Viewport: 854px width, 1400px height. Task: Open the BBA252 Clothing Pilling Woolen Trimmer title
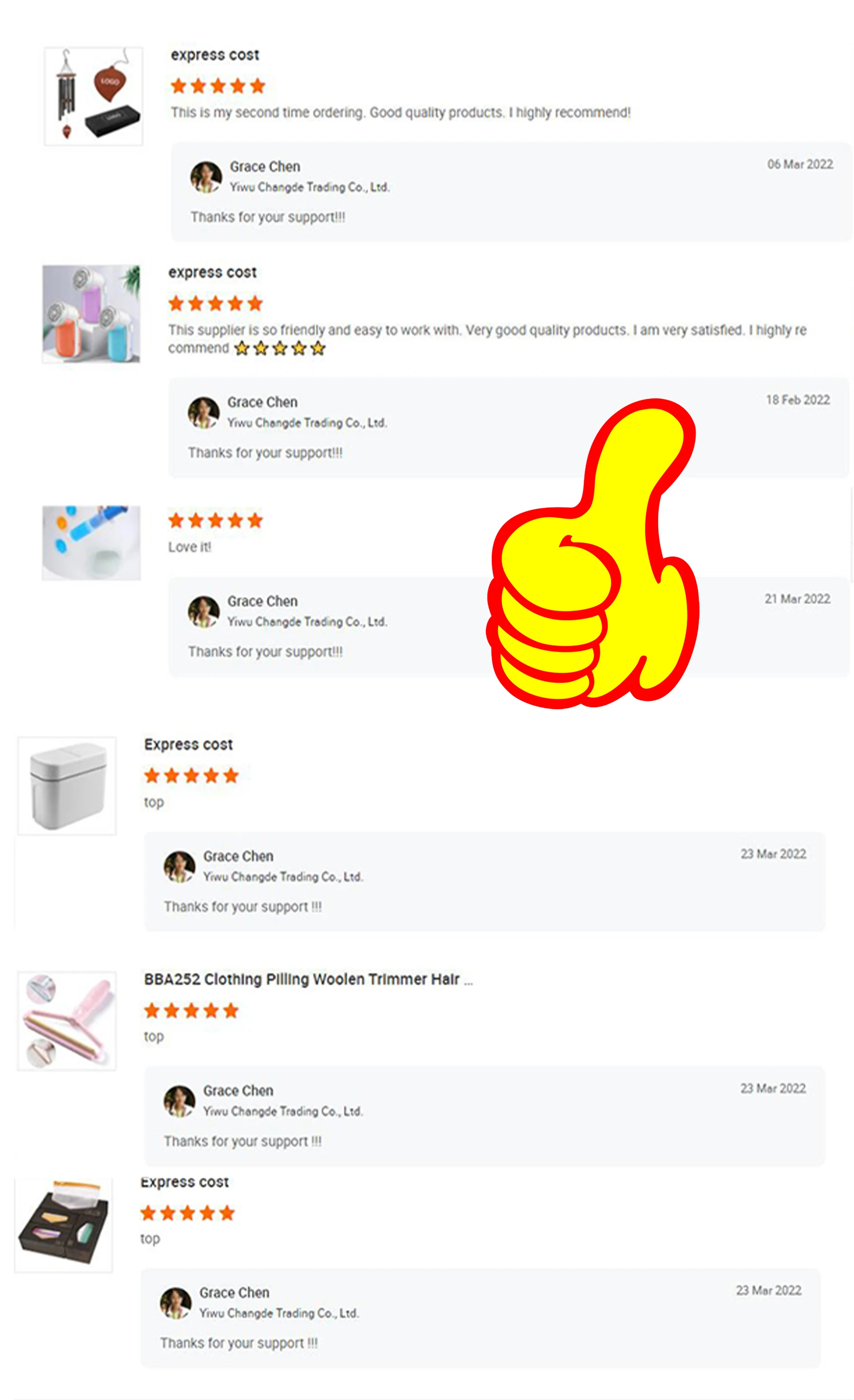(308, 979)
